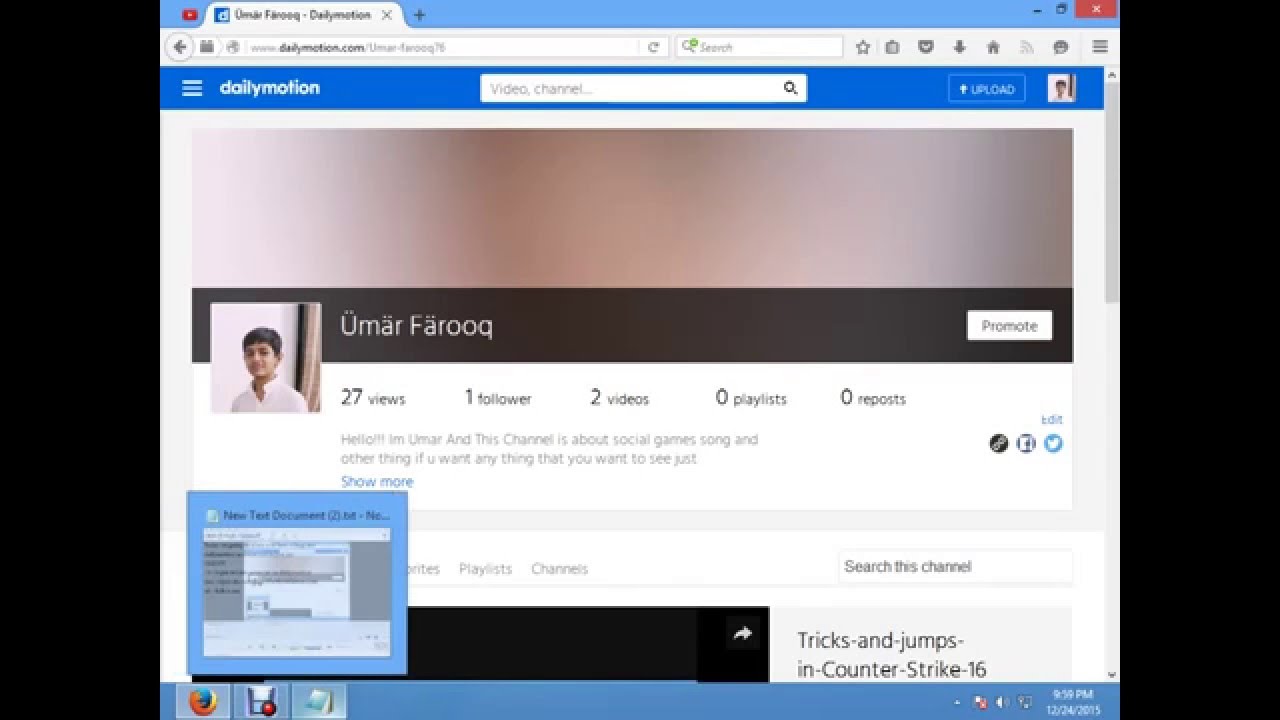
Task: Click the Promote button
Action: [x=1009, y=325]
